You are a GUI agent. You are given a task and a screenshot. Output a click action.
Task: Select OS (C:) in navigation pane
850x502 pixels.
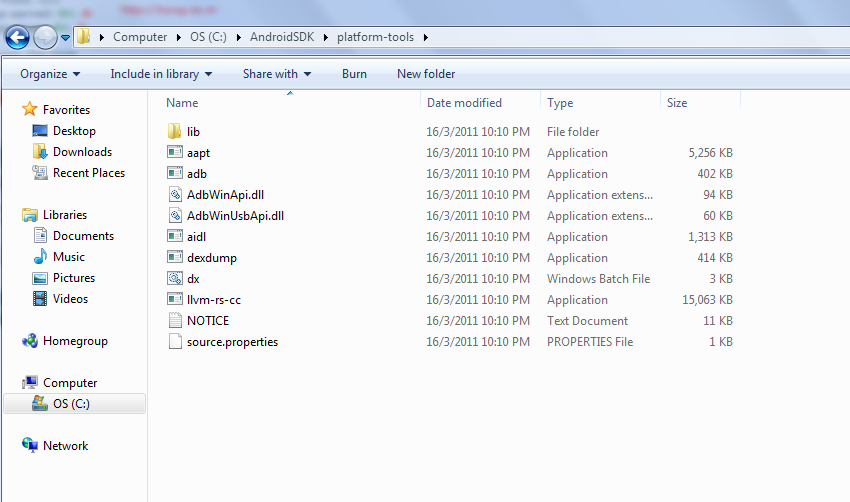point(73,404)
